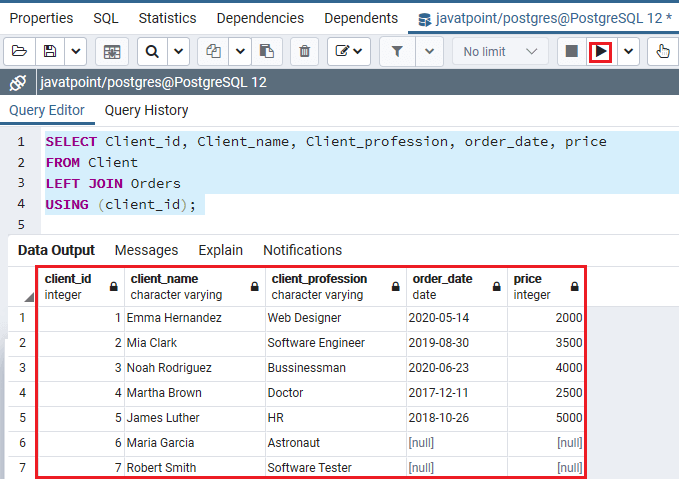Screen dimensions: 679x479
Task: Click the order_date column header
Action: [457, 287]
